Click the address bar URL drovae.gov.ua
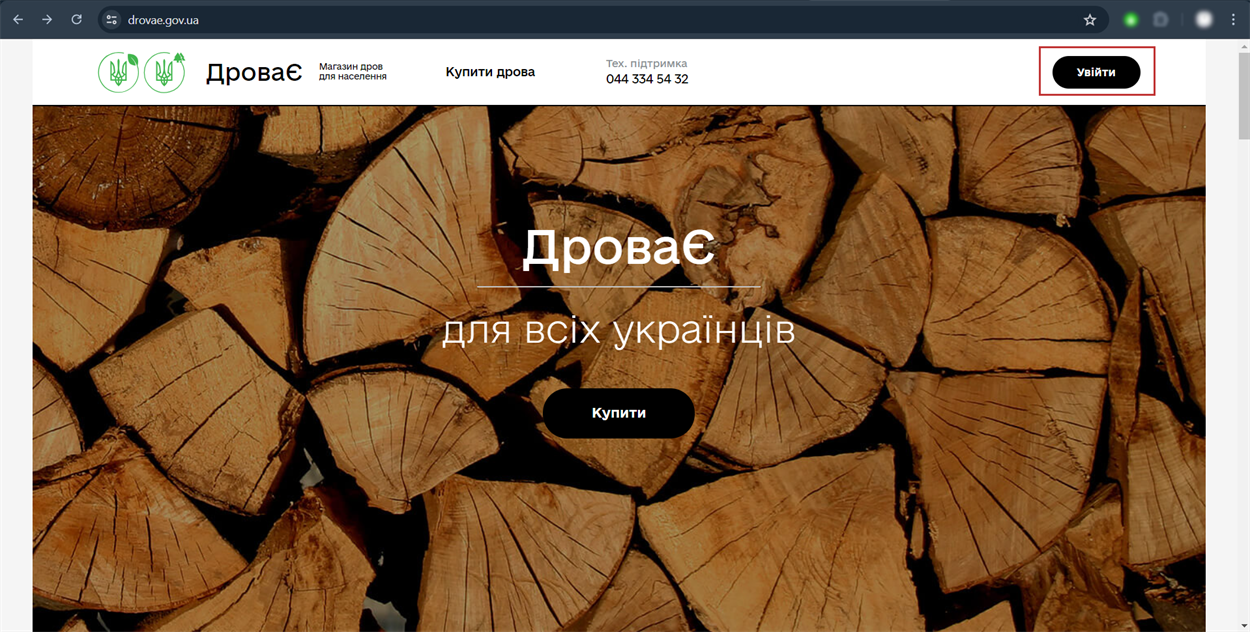The width and height of the screenshot is (1250, 632). [163, 19]
